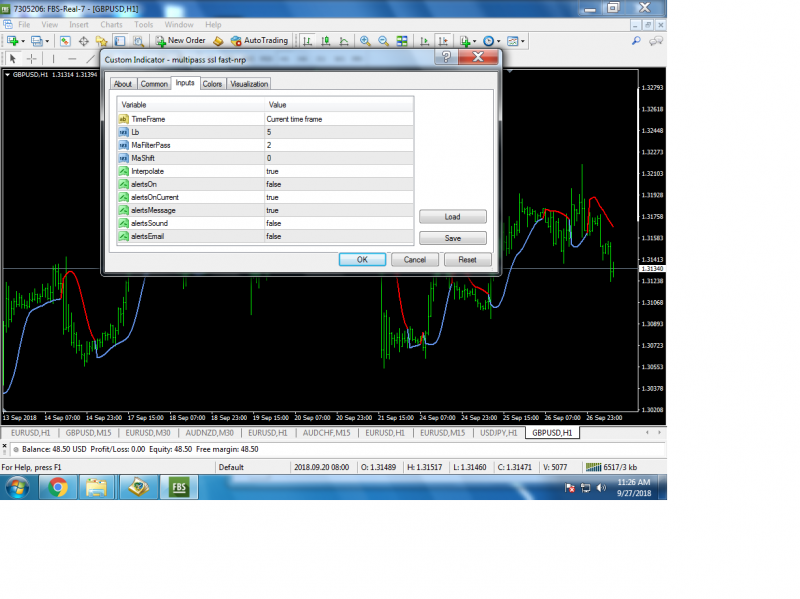Click the Zoom Out magnifier icon

pos(383,41)
